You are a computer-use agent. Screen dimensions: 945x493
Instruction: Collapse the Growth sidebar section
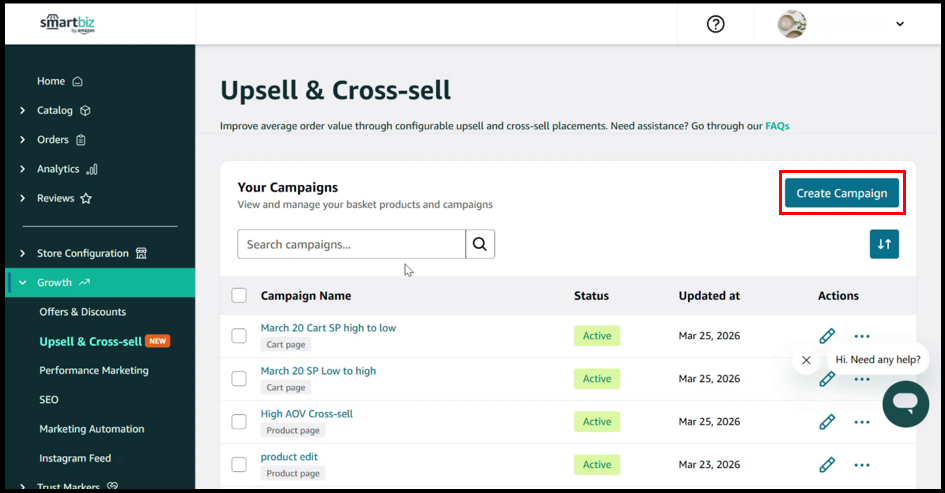click(x=23, y=283)
